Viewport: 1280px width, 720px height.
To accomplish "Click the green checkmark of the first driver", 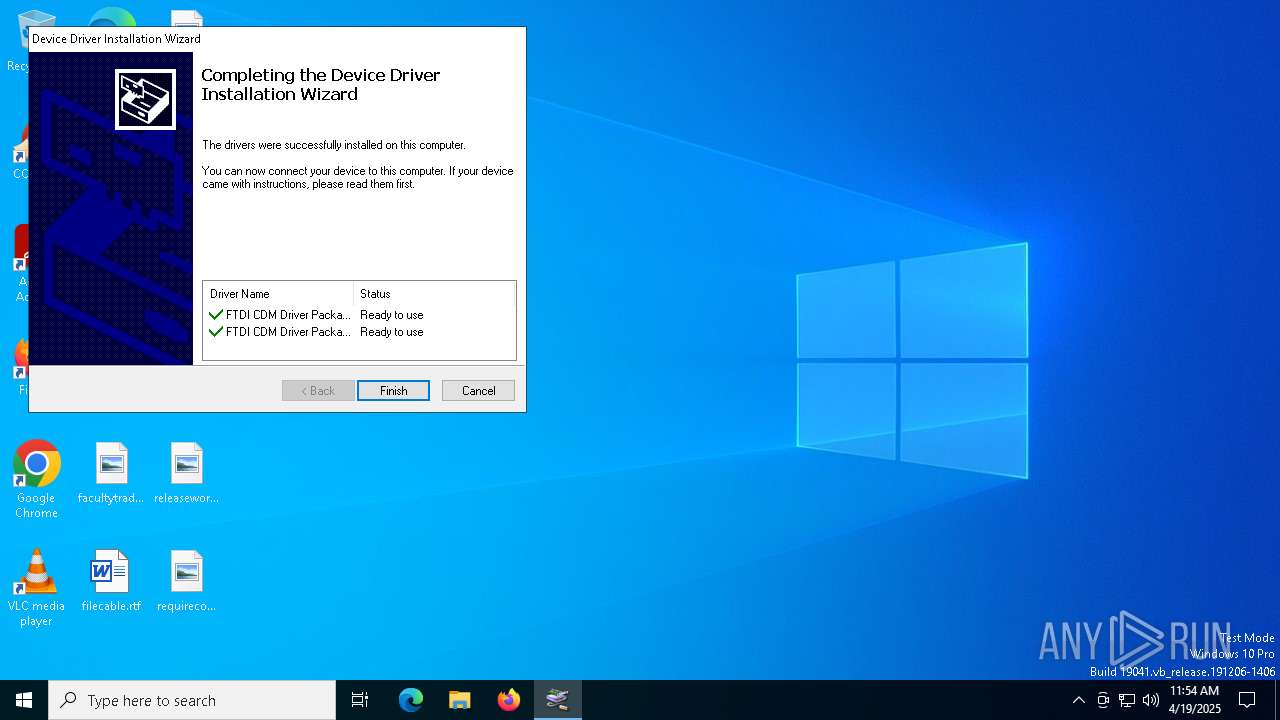I will [x=216, y=315].
